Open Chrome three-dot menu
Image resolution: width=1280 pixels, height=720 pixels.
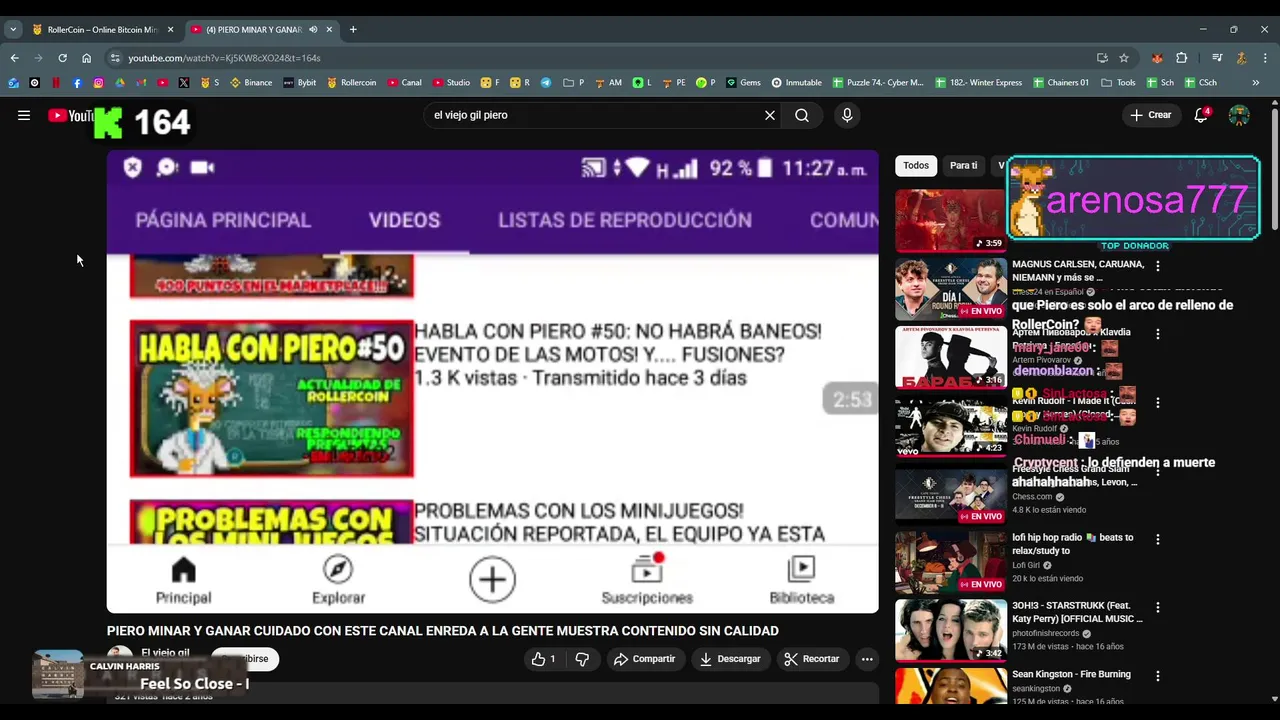pos(1265,58)
